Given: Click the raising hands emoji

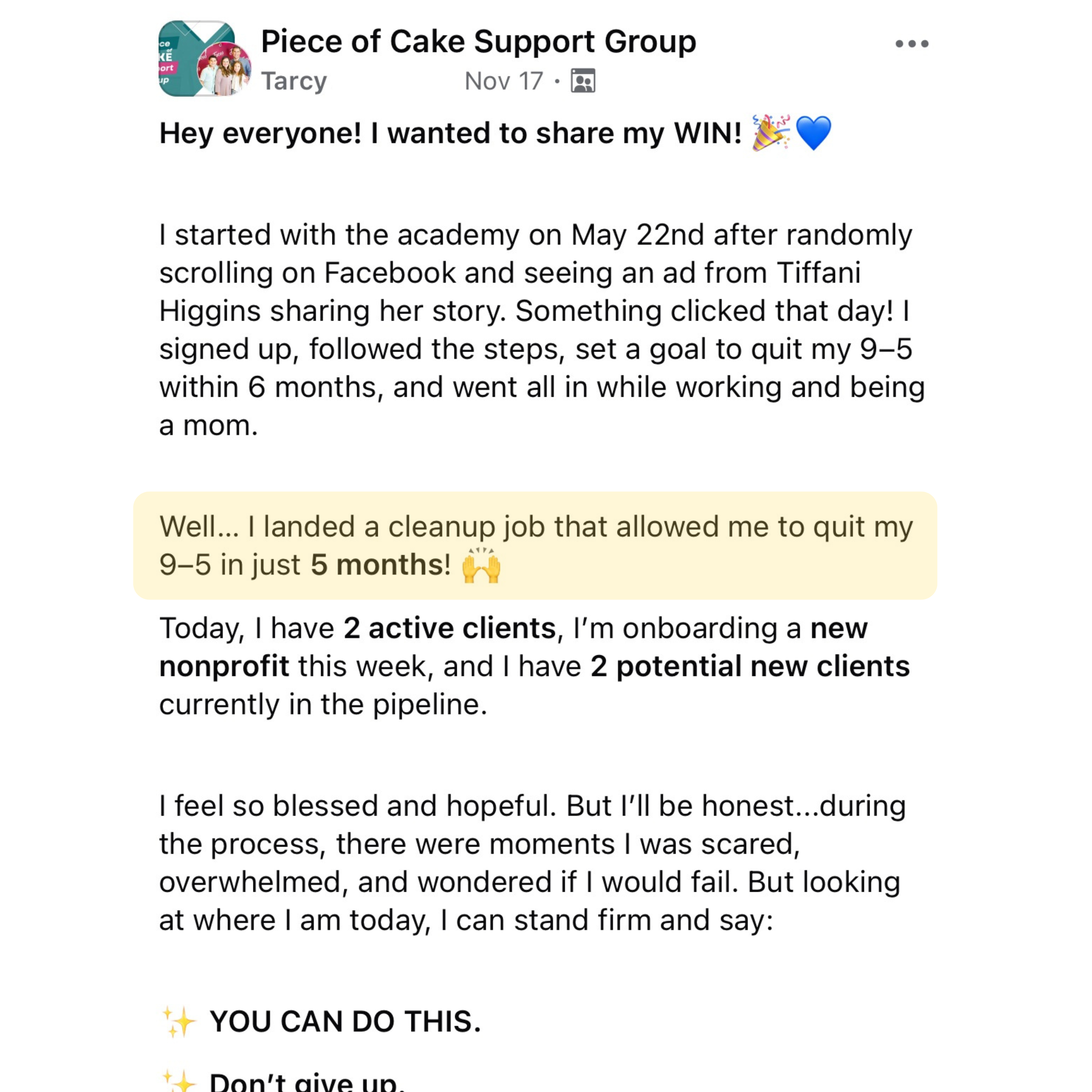Looking at the screenshot, I should 481,565.
